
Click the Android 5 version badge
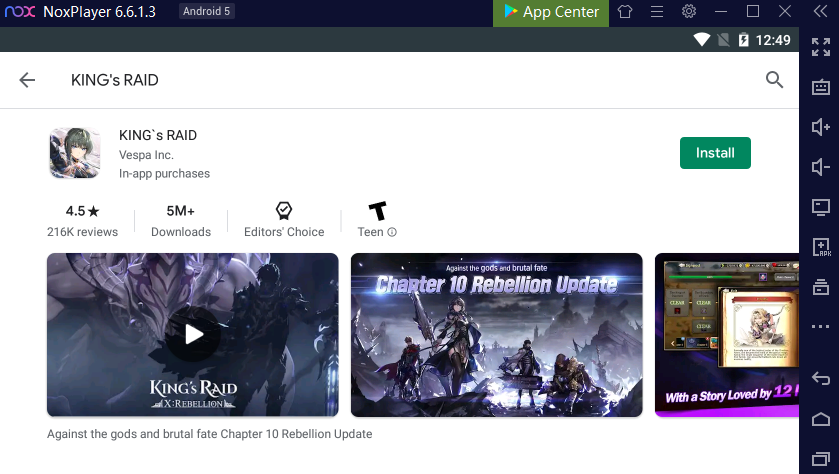point(207,11)
